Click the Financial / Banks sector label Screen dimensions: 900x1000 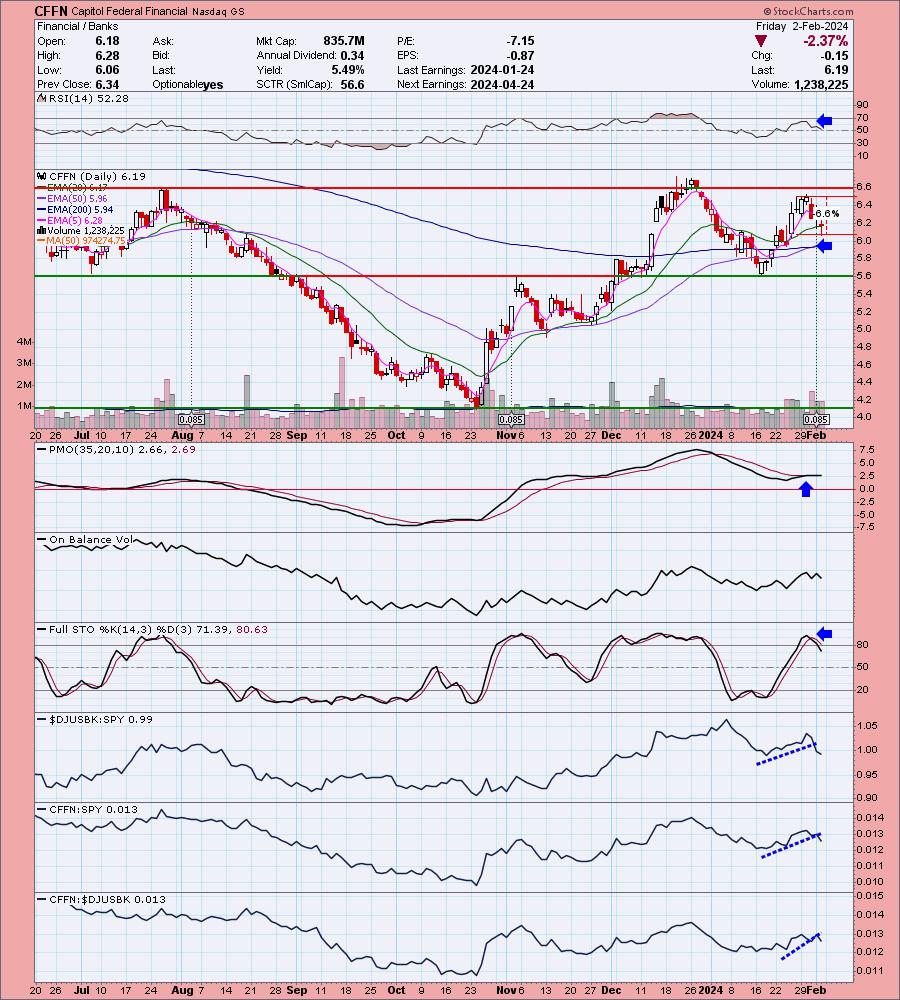click(77, 26)
